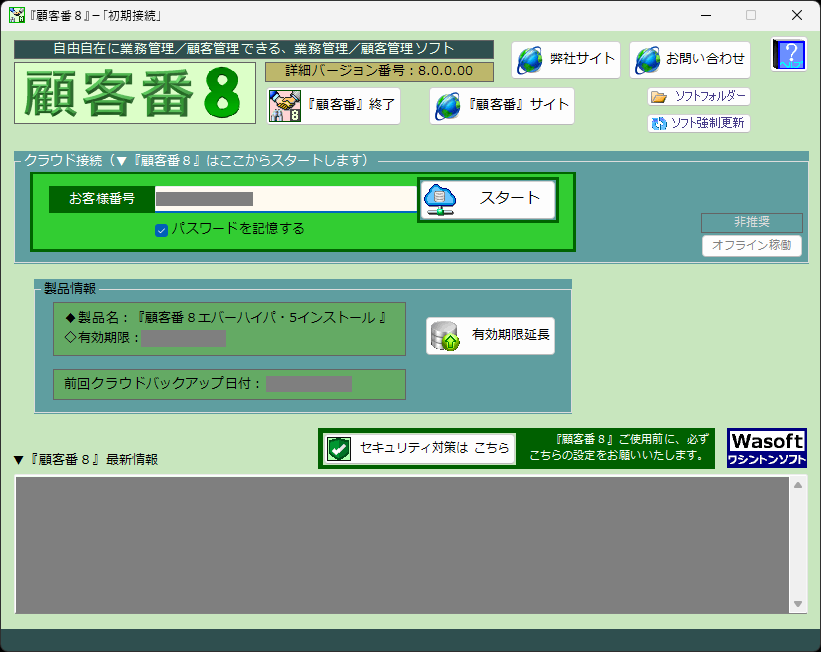The image size is (821, 652).
Task: Click the folder icon on ソフトフォルダー
Action: (x=659, y=97)
